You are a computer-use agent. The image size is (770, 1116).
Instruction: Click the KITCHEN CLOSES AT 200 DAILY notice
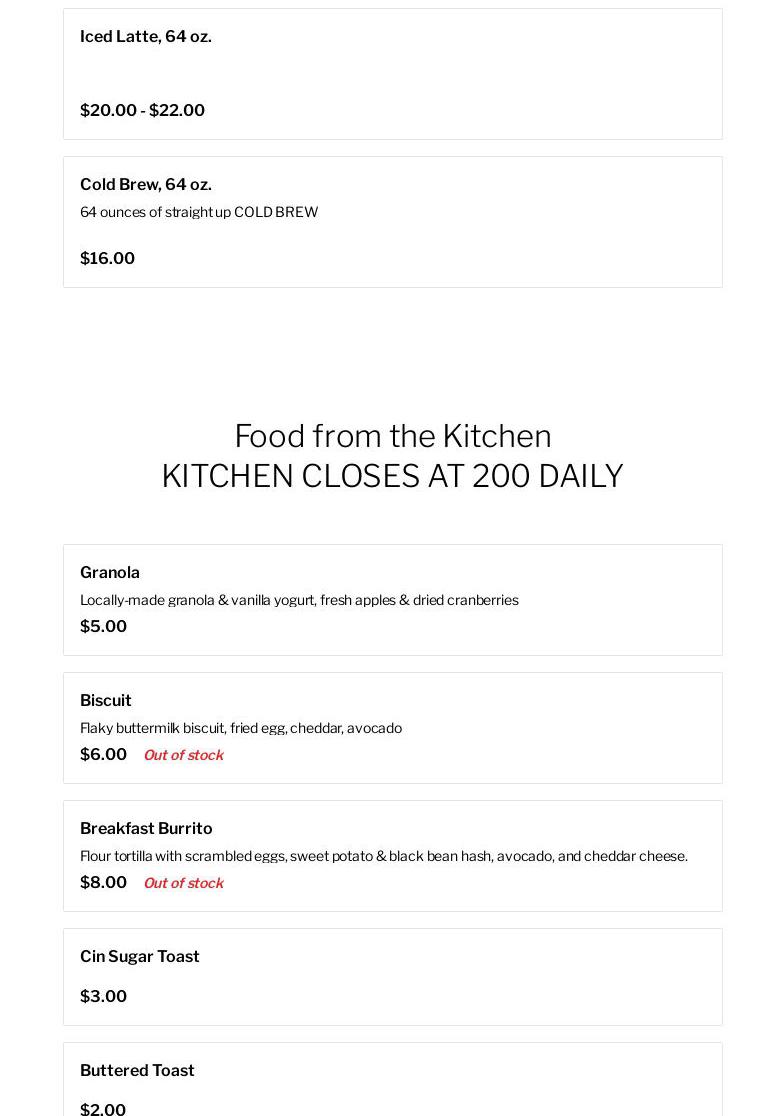pyautogui.click(x=392, y=476)
